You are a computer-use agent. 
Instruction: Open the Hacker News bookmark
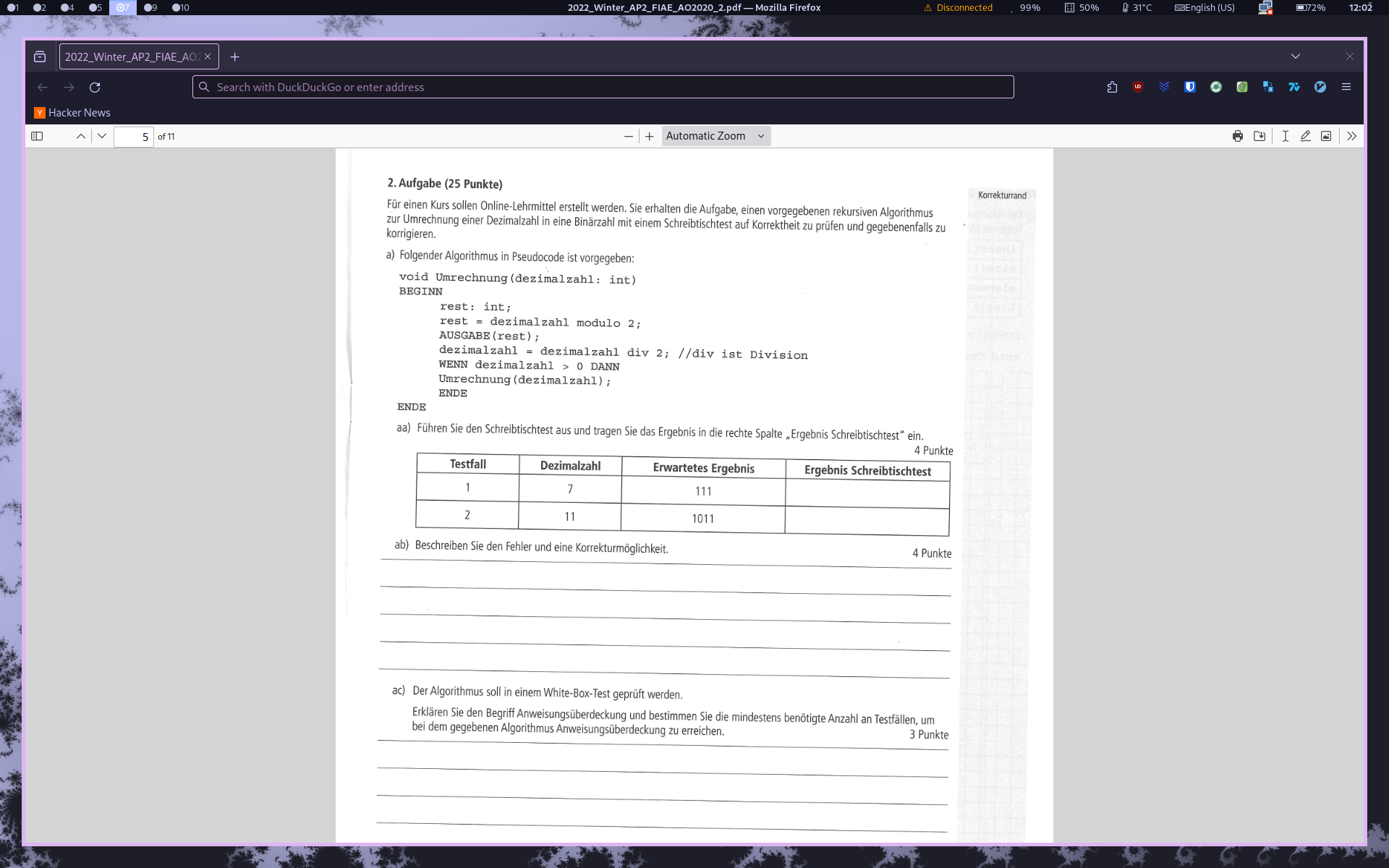tap(72, 113)
